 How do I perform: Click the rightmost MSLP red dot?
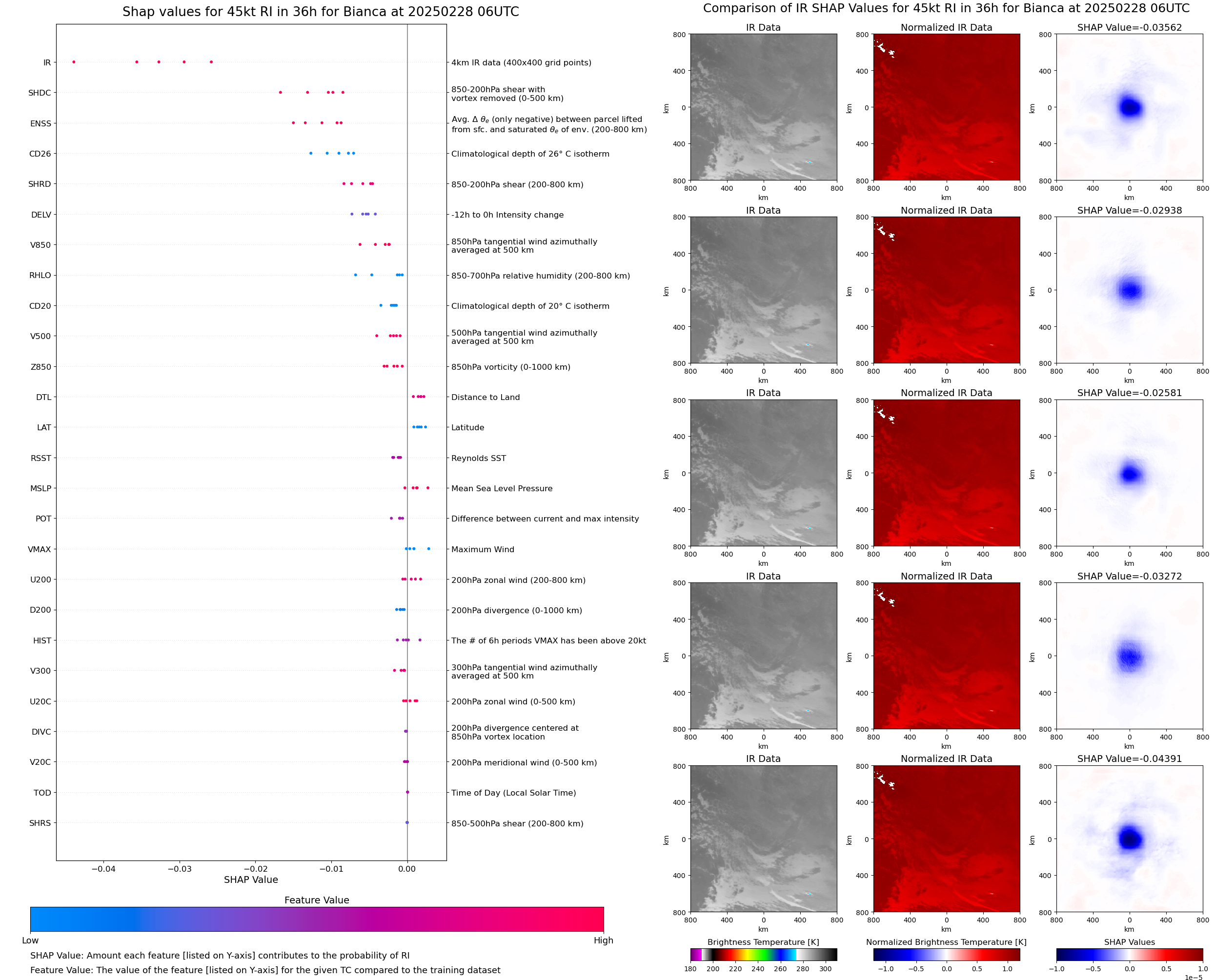pyautogui.click(x=427, y=488)
